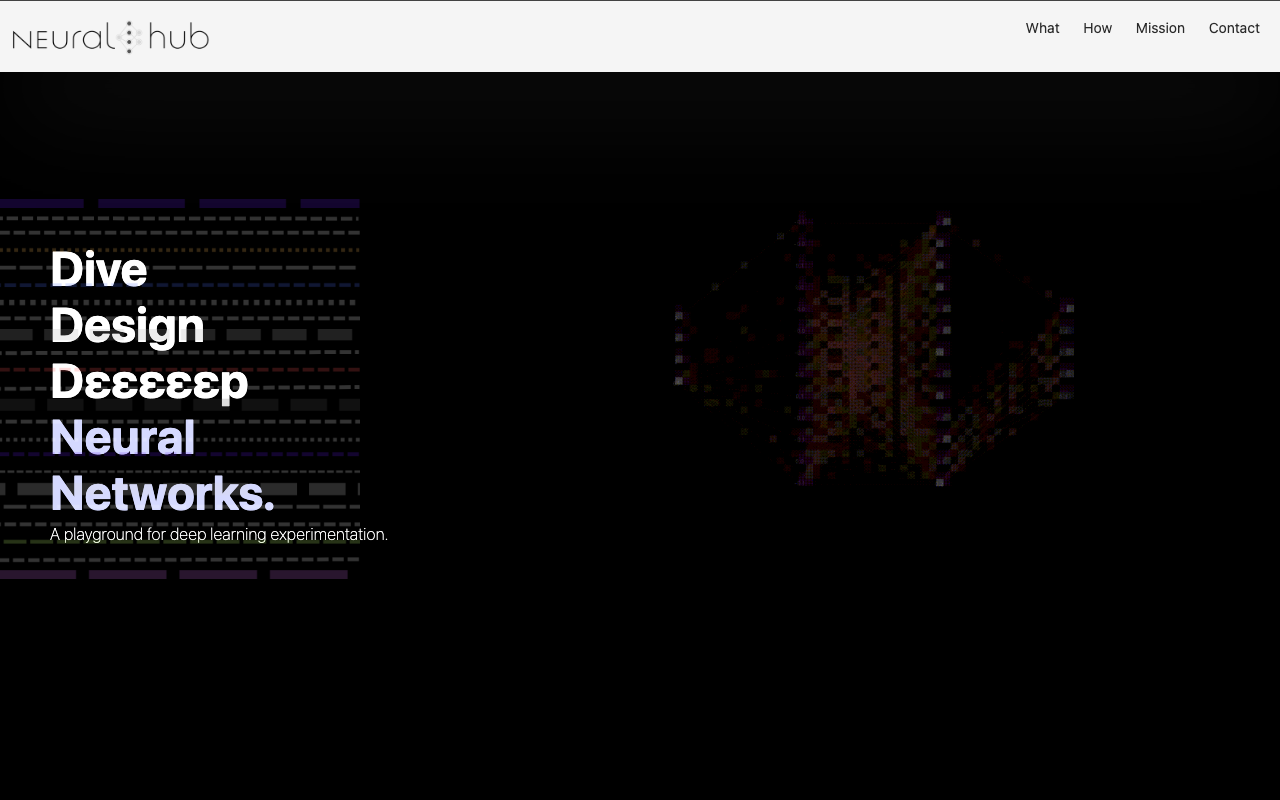Click the 'Dive' headline word
Viewport: 1280px width, 800px height.
[99, 269]
